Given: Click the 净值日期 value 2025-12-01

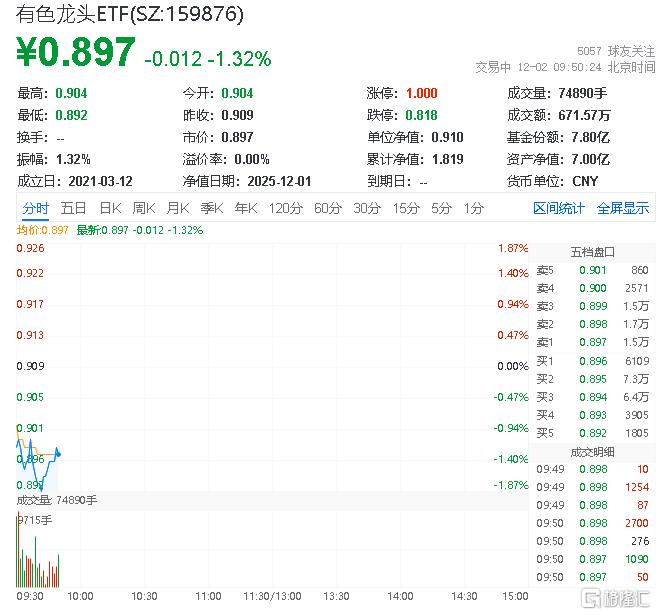Looking at the screenshot, I should point(279,181).
